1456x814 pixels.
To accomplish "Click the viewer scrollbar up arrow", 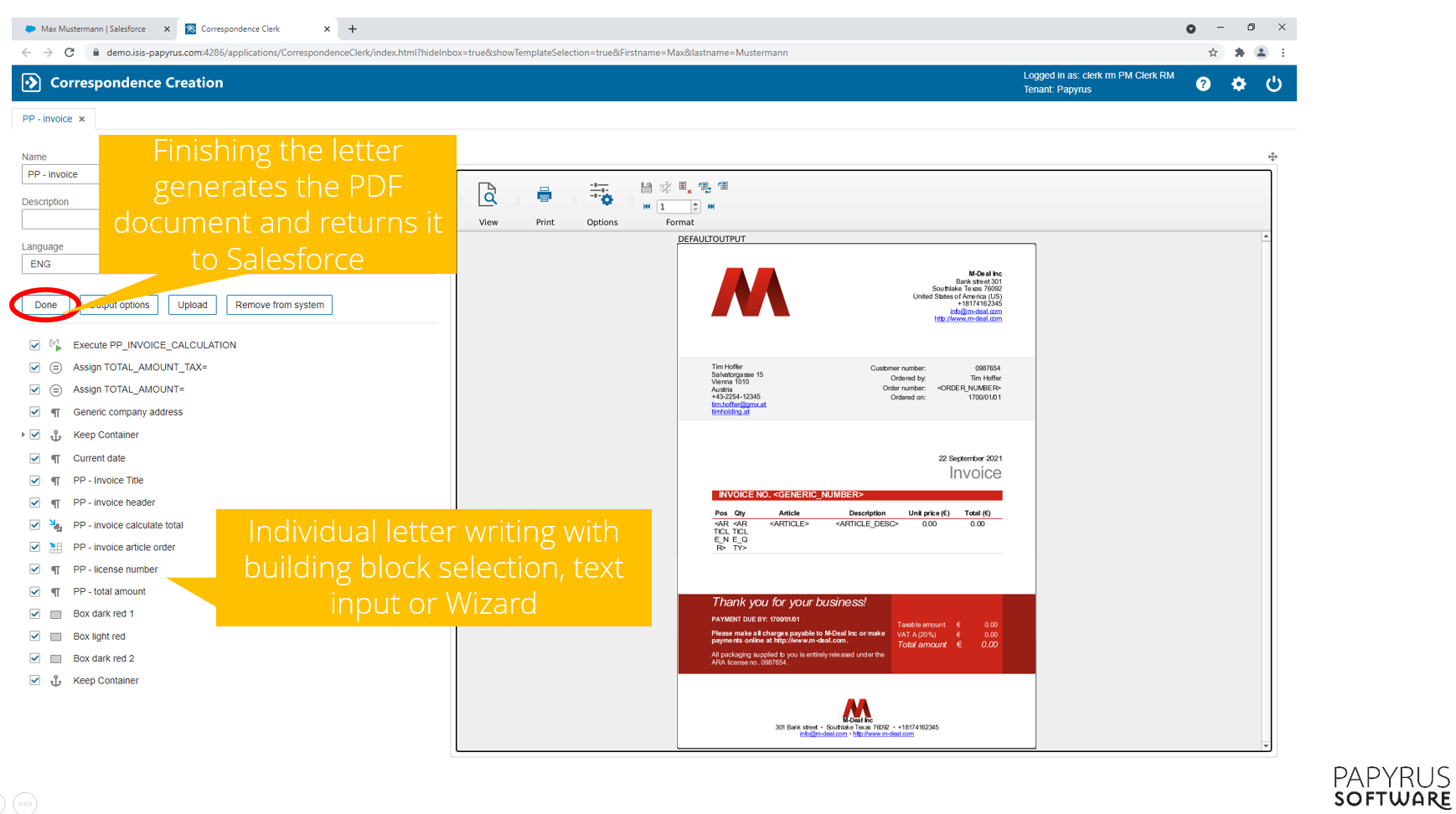I will (1266, 237).
